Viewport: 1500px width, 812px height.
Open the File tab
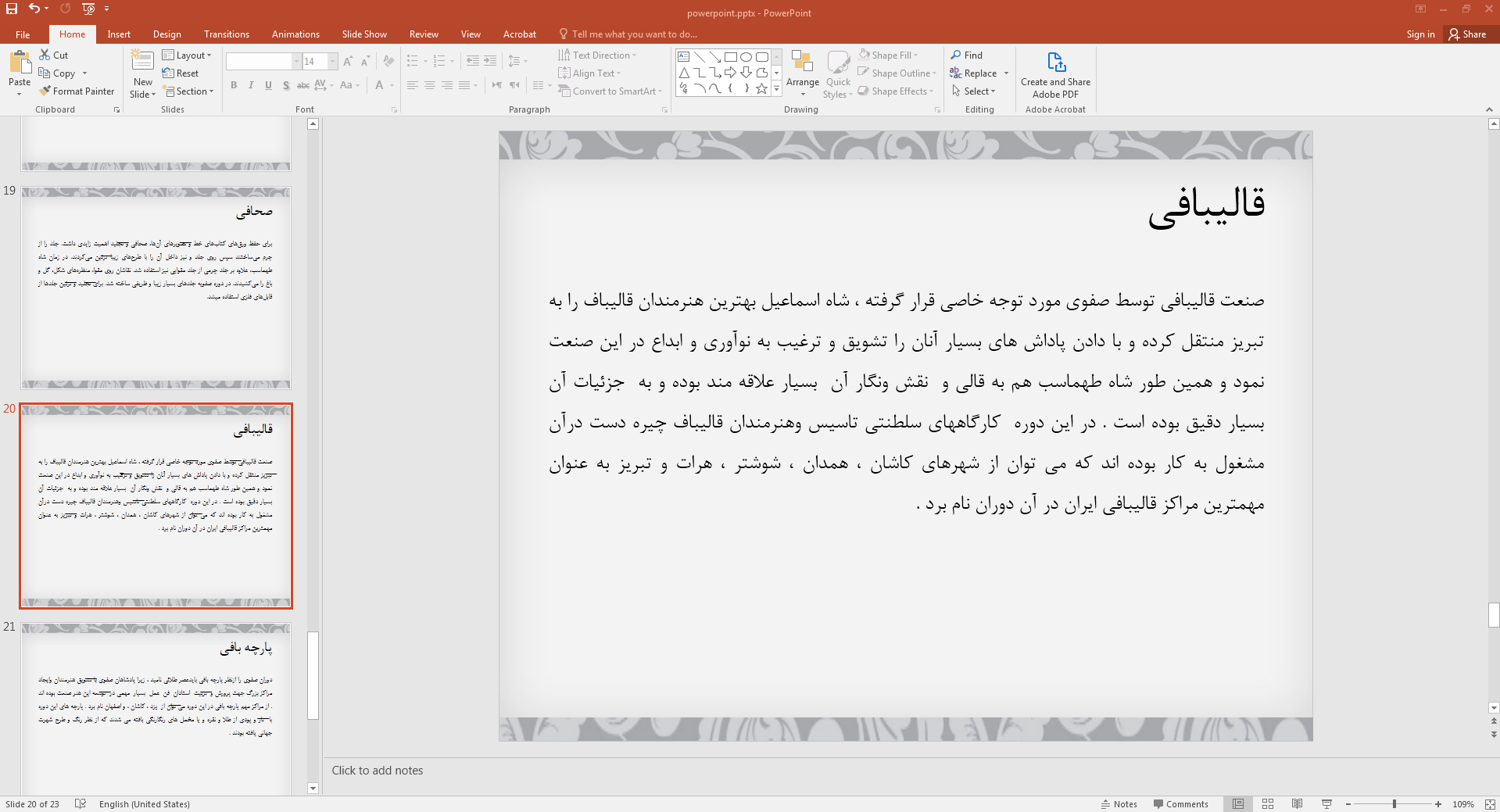[23, 34]
